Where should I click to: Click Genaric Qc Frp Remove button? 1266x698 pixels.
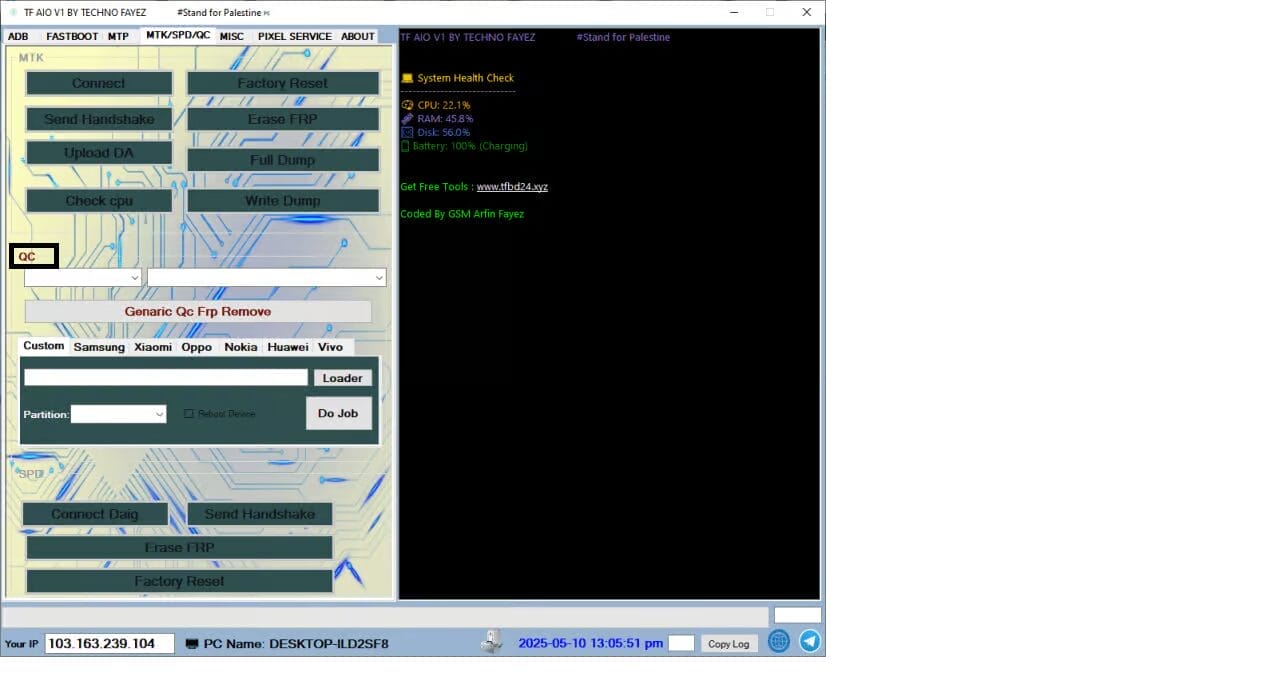198,311
